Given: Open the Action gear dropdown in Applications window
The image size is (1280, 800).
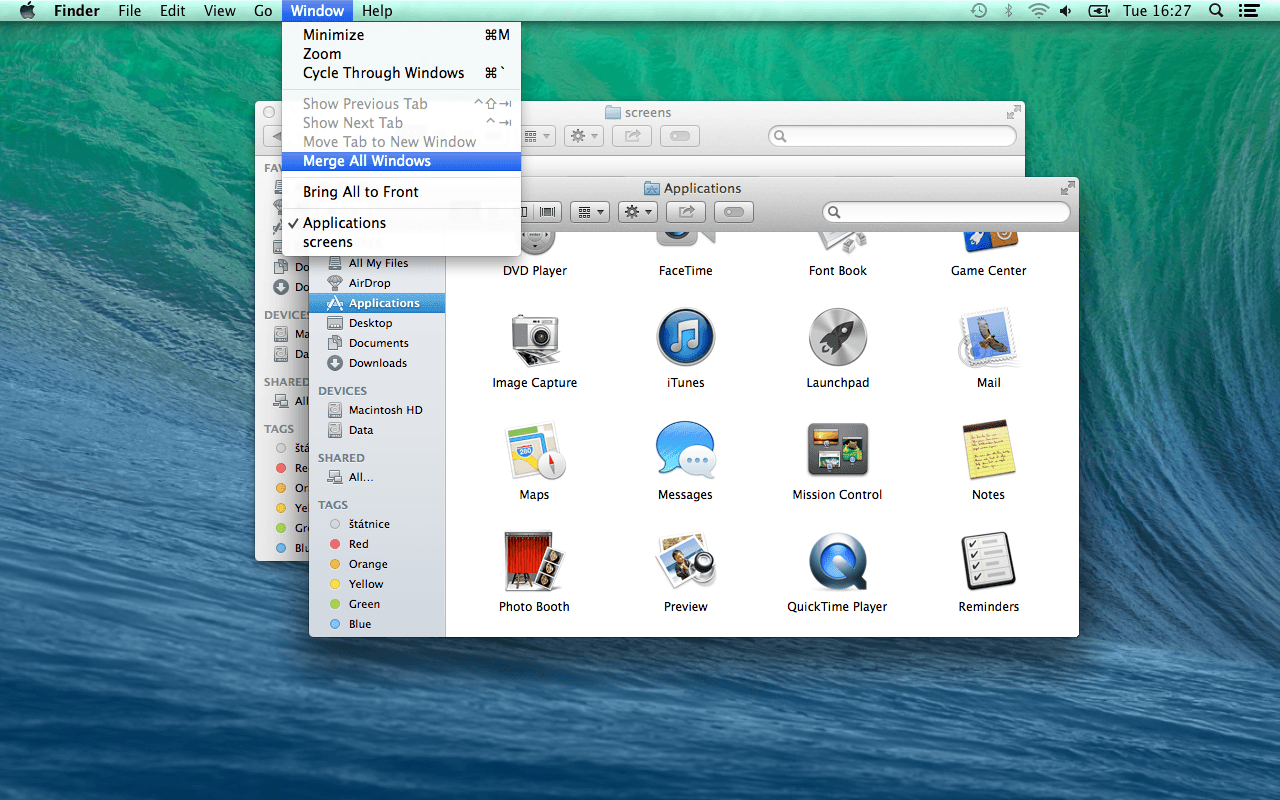Looking at the screenshot, I should click(637, 212).
